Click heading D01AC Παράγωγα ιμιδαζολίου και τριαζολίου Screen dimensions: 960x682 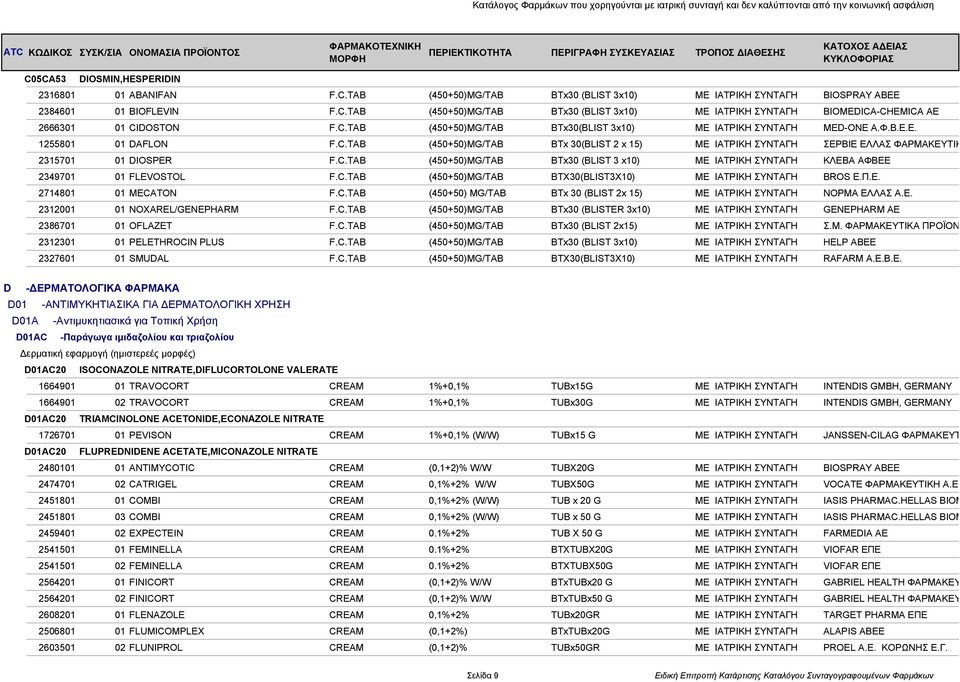(x=125, y=337)
